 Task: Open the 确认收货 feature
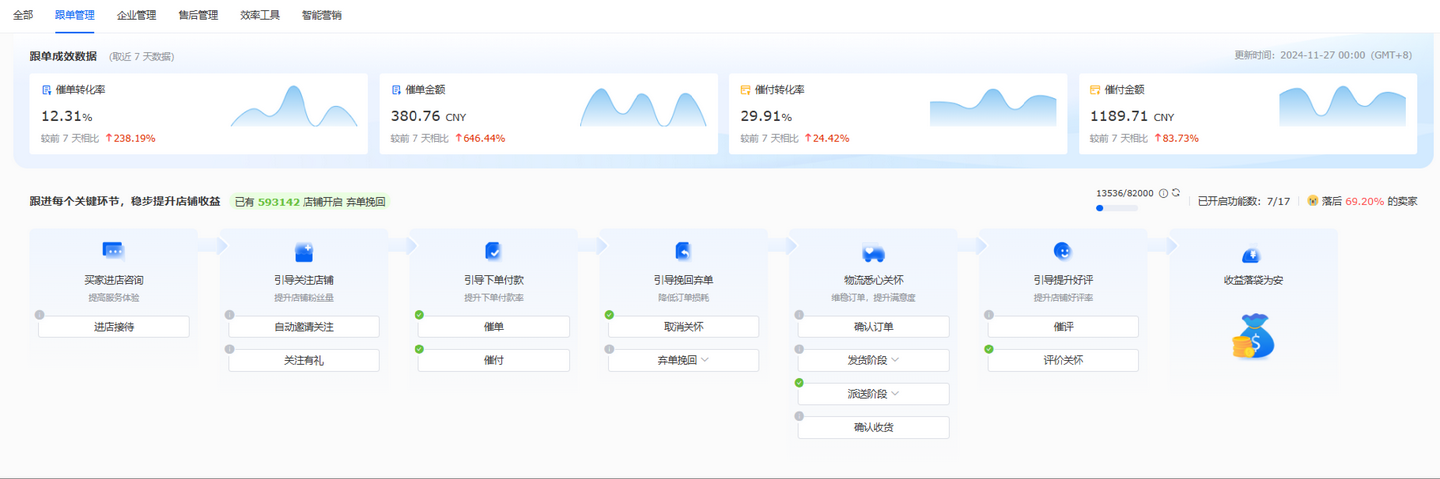874,427
